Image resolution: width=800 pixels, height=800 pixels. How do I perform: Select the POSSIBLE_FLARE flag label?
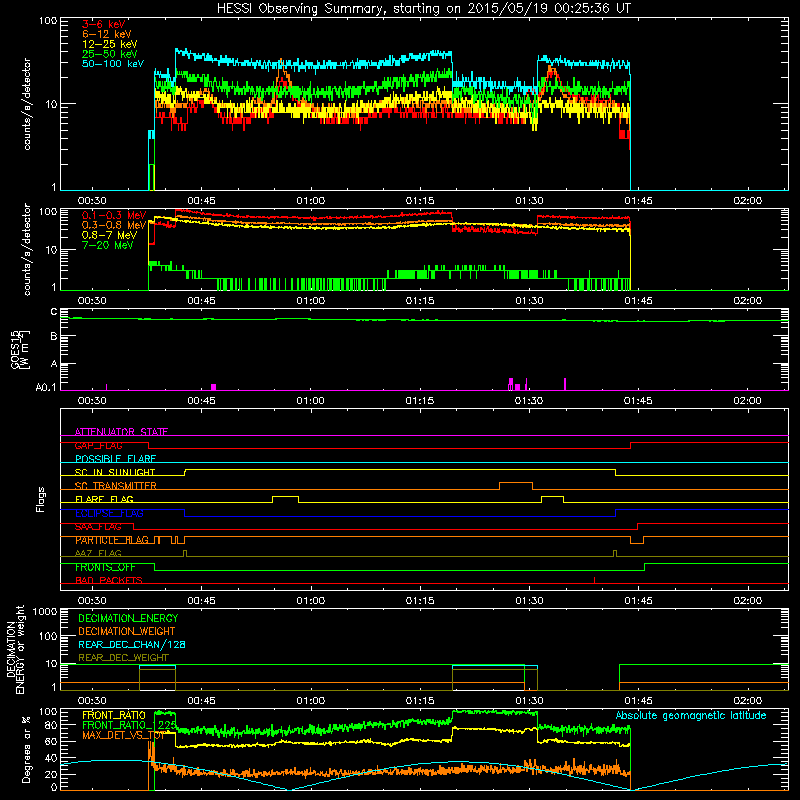(115, 459)
